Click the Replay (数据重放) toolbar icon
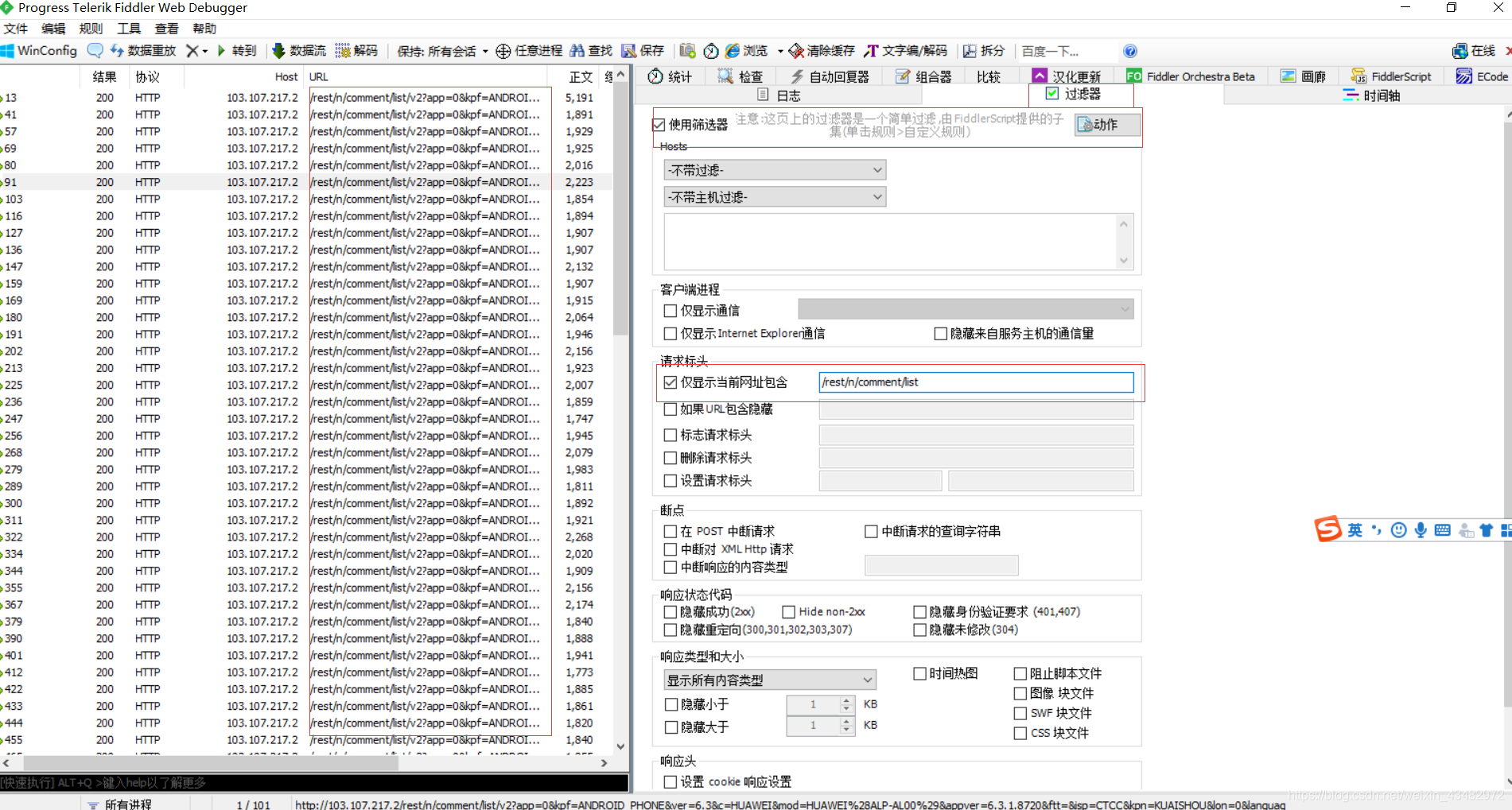The image size is (1512, 810). (x=117, y=51)
